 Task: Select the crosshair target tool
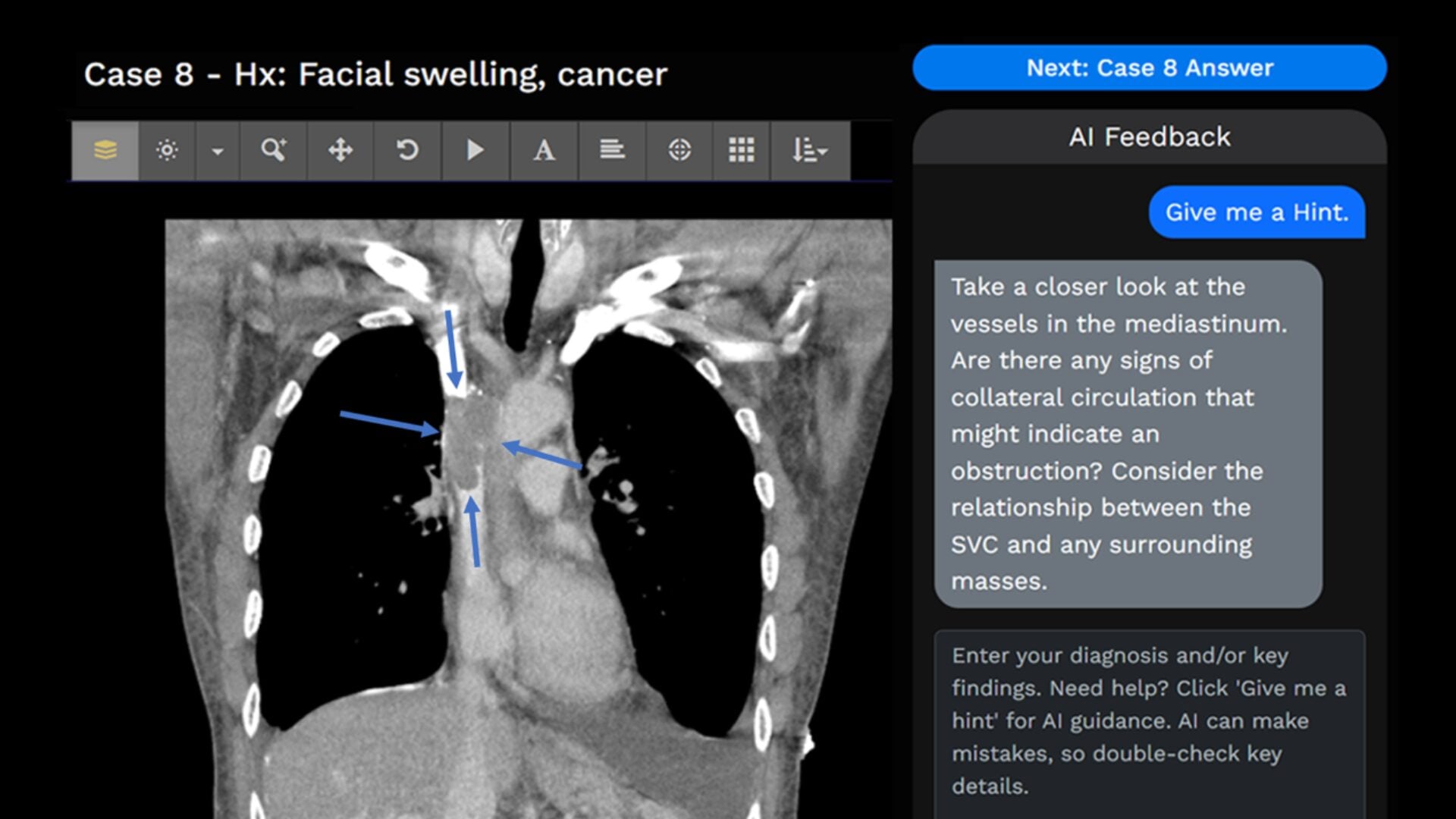pos(679,150)
